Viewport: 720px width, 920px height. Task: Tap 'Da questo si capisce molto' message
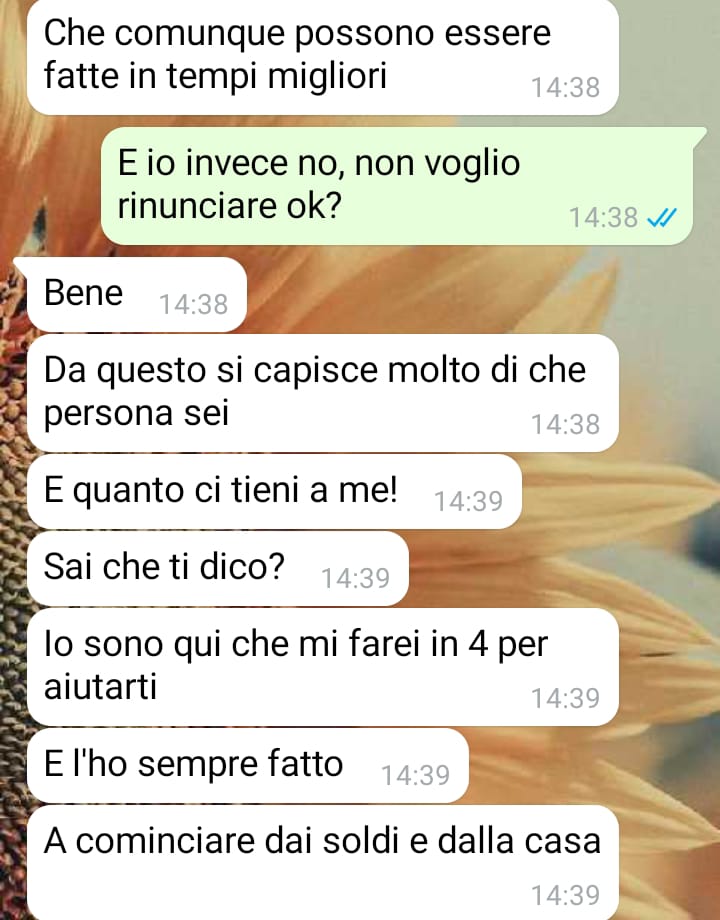tap(323, 393)
